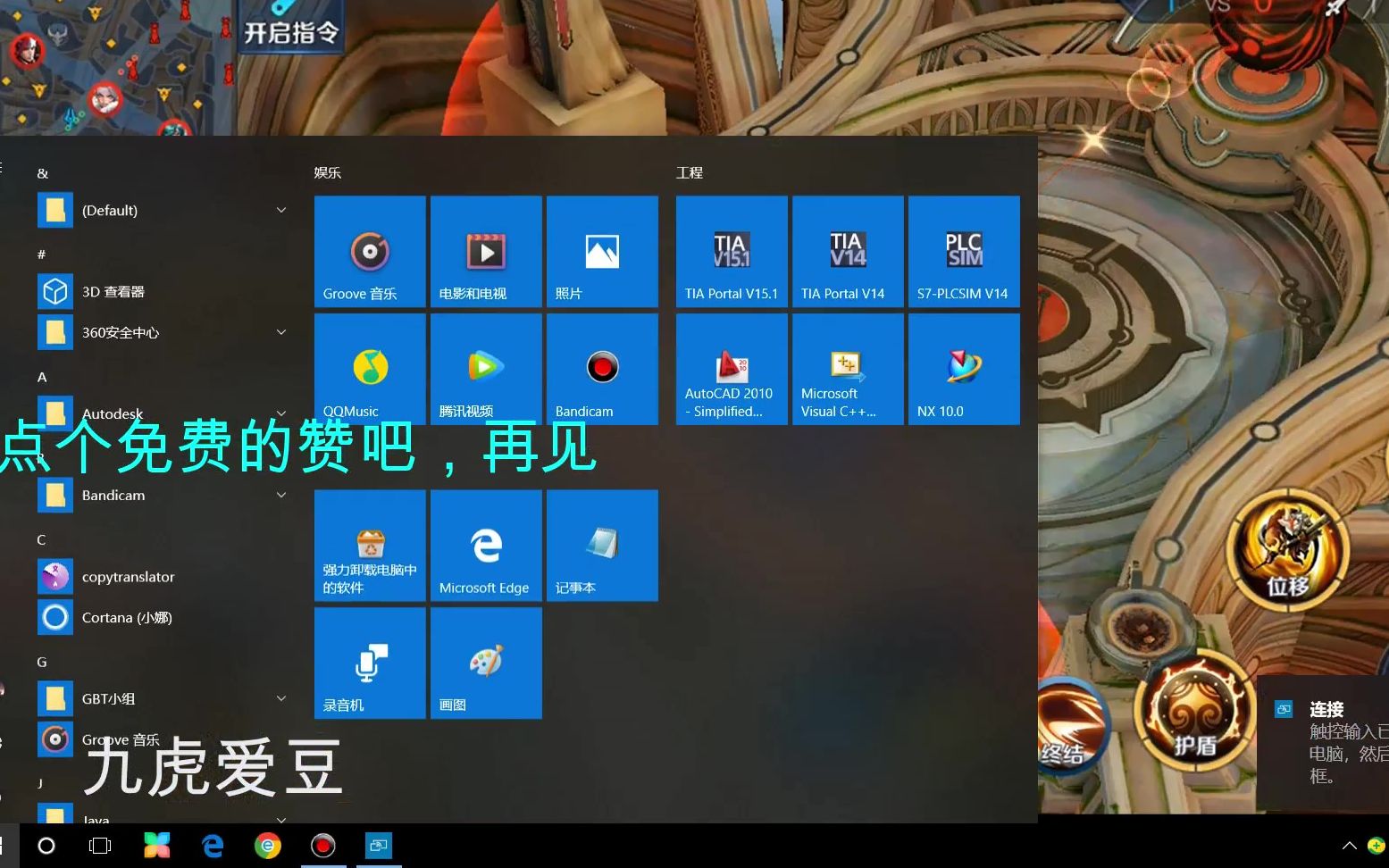
Task: Click the 工程 group header
Action: pyautogui.click(x=690, y=172)
